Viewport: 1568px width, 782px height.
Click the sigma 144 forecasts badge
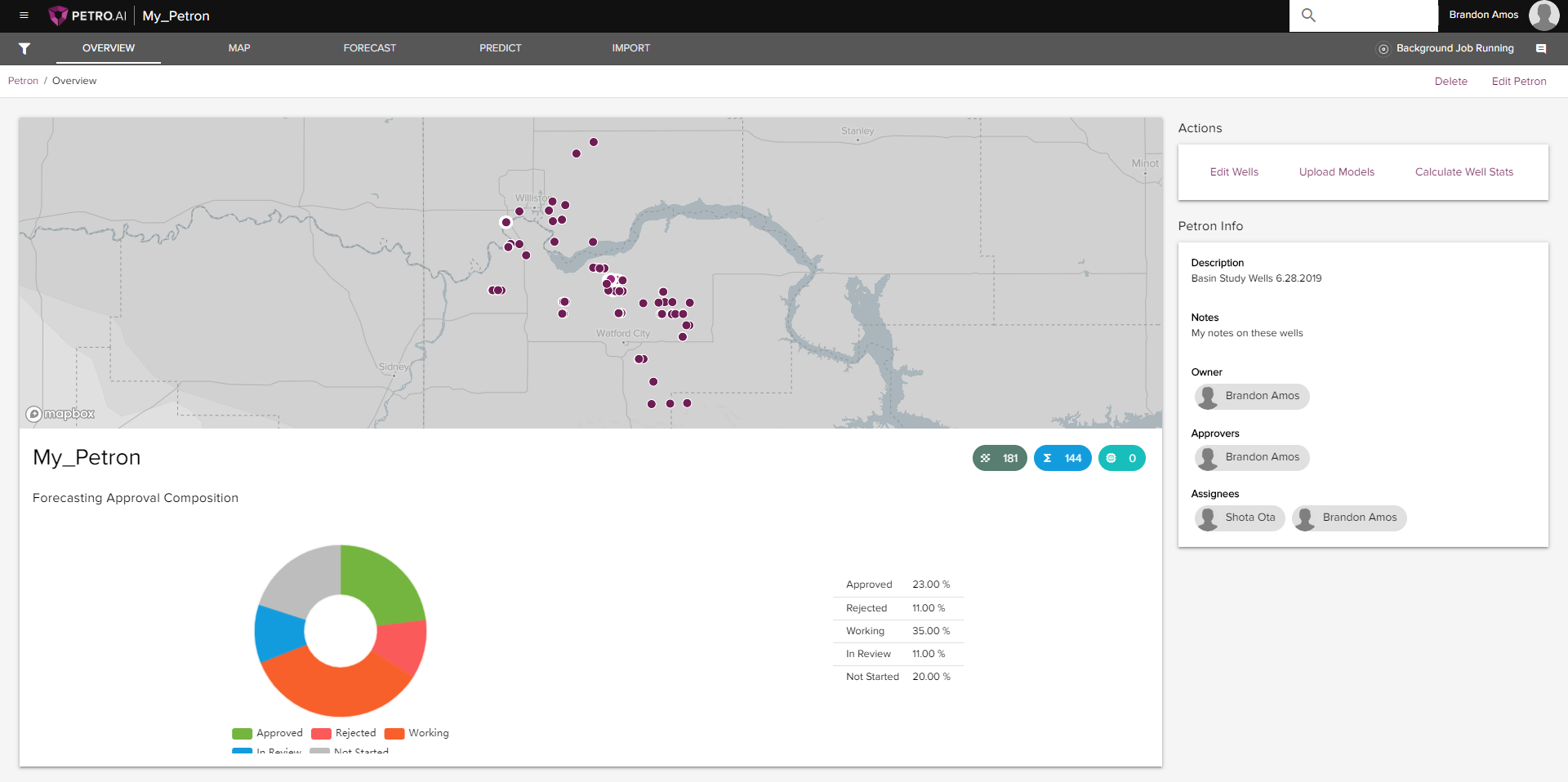pyautogui.click(x=1062, y=458)
